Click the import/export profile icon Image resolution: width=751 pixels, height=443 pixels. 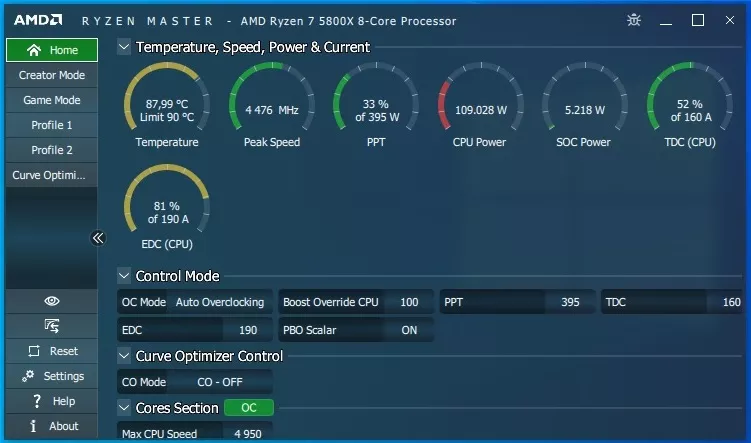pos(52,326)
